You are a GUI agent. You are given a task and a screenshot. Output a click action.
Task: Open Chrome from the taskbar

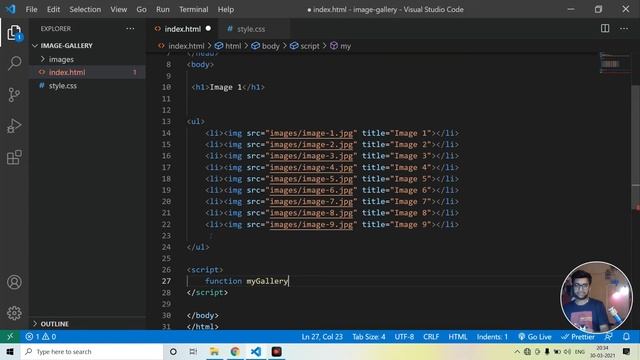click(235, 351)
